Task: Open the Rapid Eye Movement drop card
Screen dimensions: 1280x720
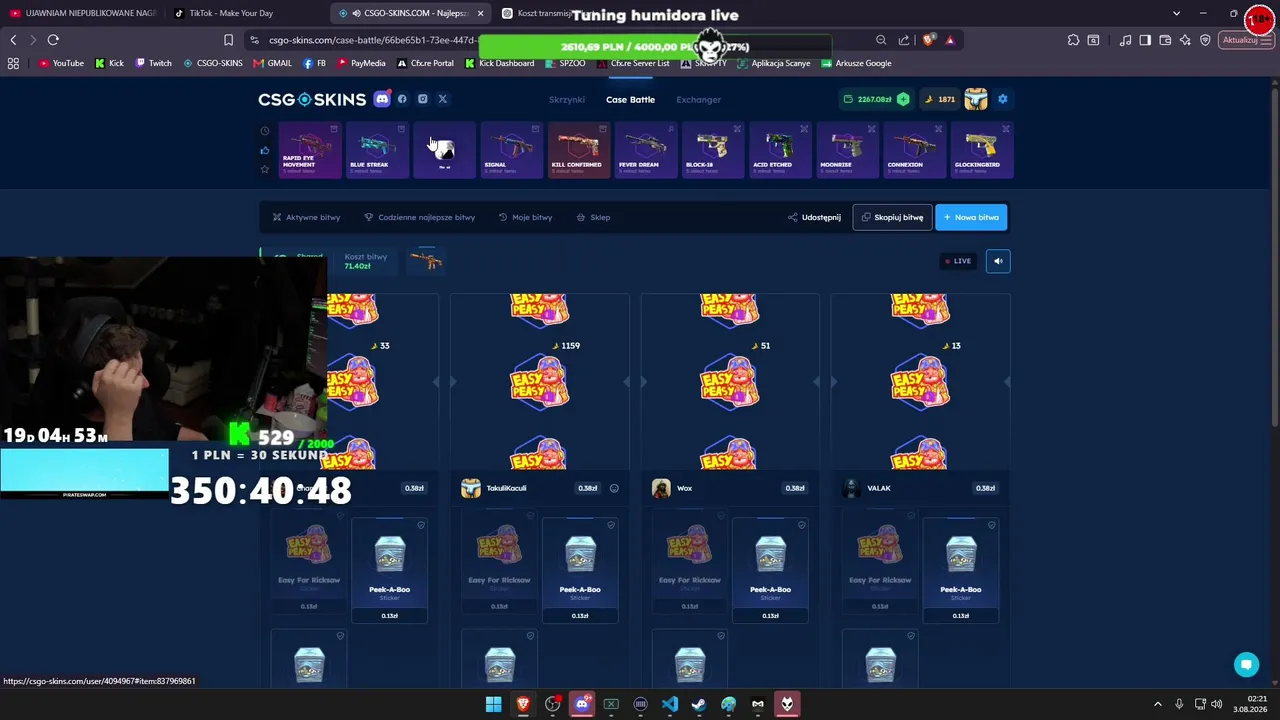Action: [x=310, y=150]
